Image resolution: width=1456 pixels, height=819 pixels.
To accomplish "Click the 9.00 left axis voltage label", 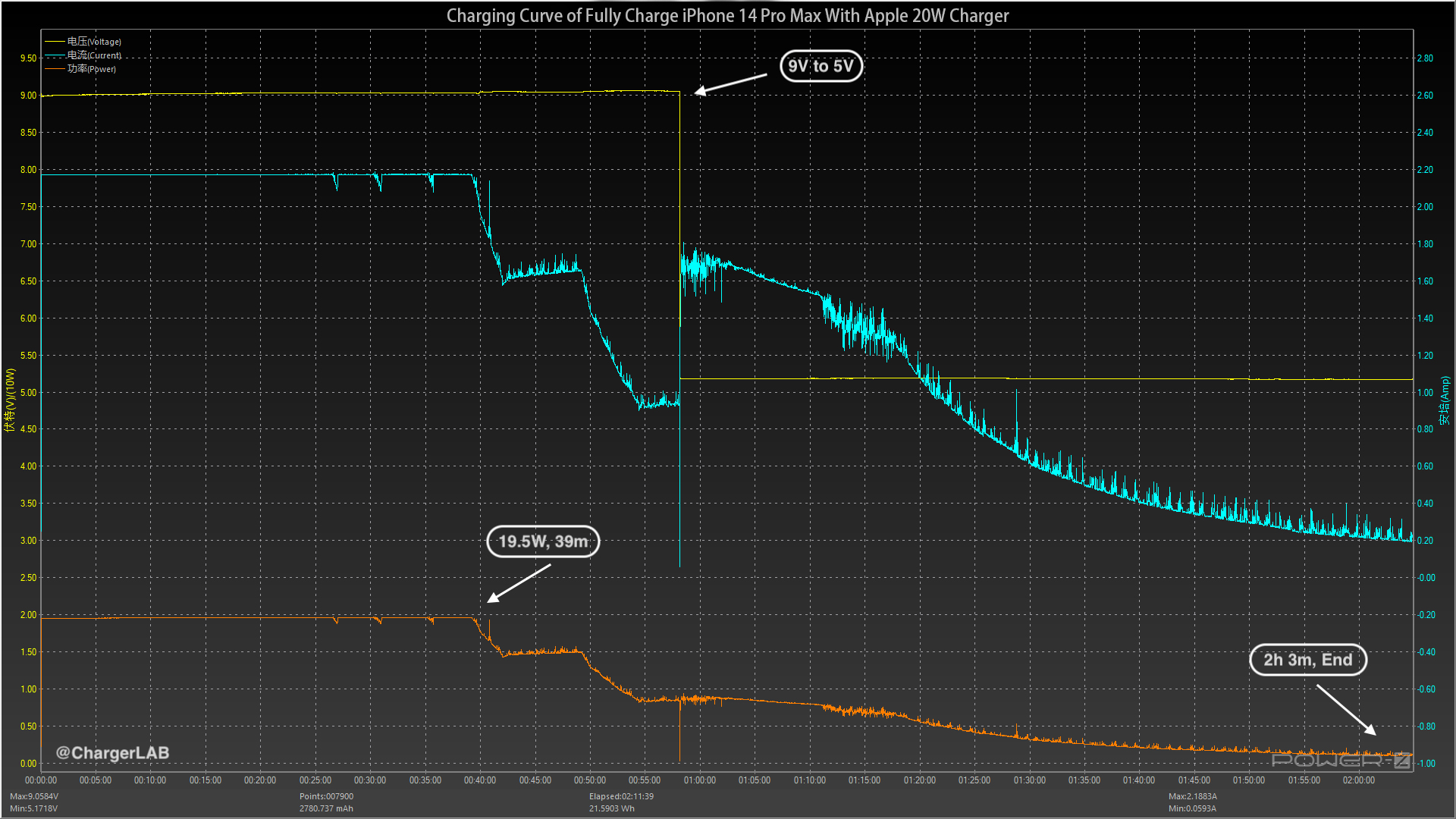I will 28,96.
